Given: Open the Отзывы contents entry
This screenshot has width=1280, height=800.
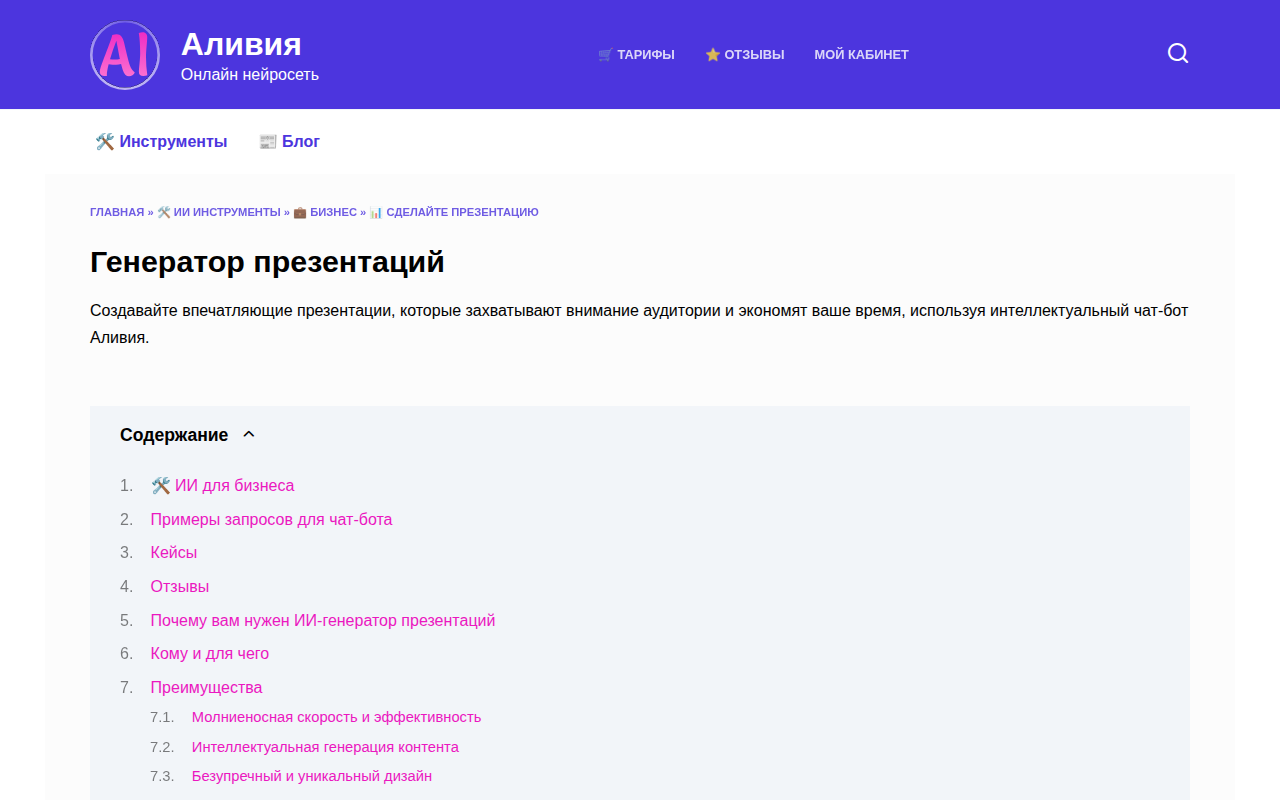Looking at the screenshot, I should (179, 586).
